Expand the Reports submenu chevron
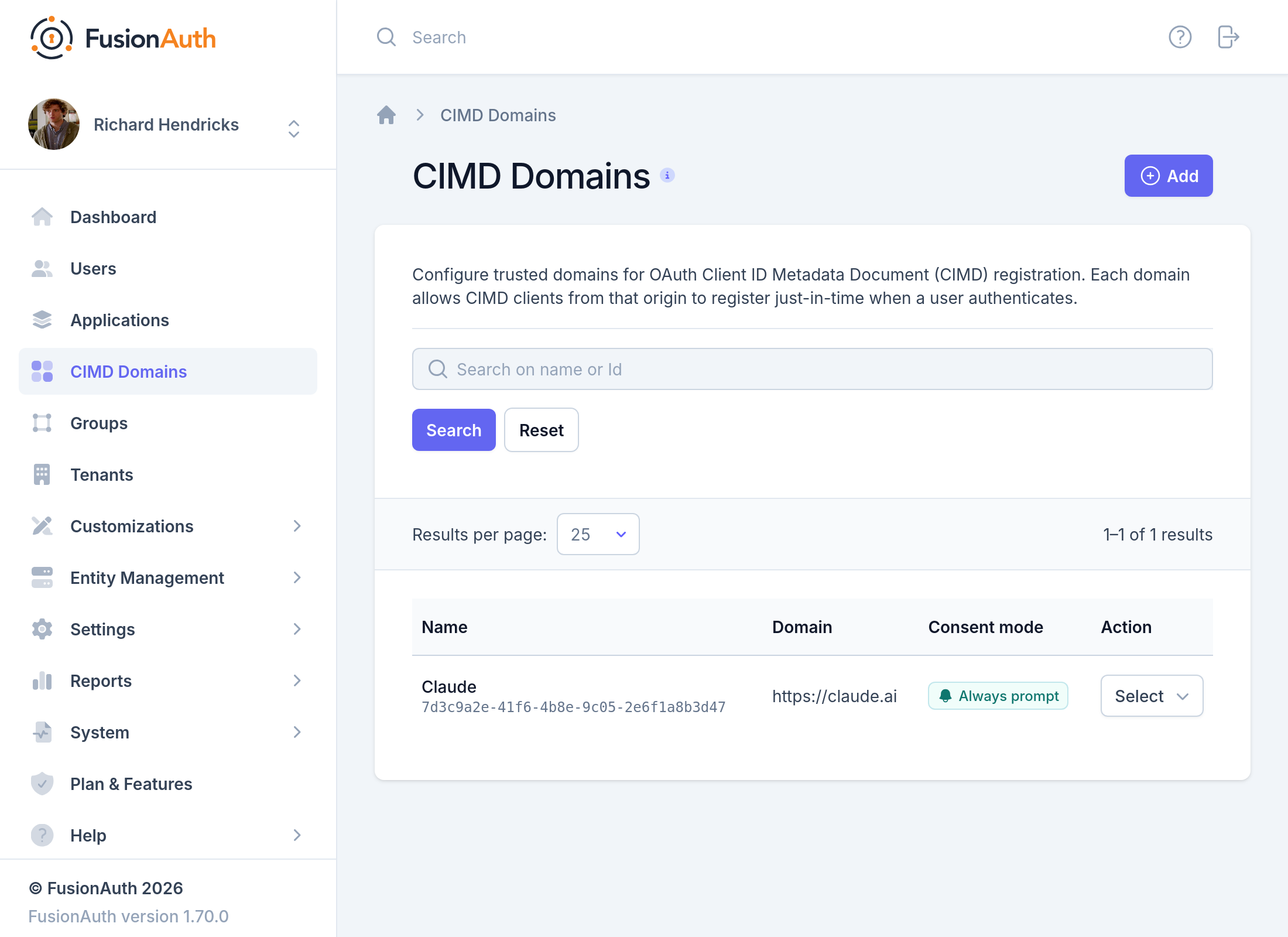Image resolution: width=1288 pixels, height=937 pixels. (x=297, y=680)
